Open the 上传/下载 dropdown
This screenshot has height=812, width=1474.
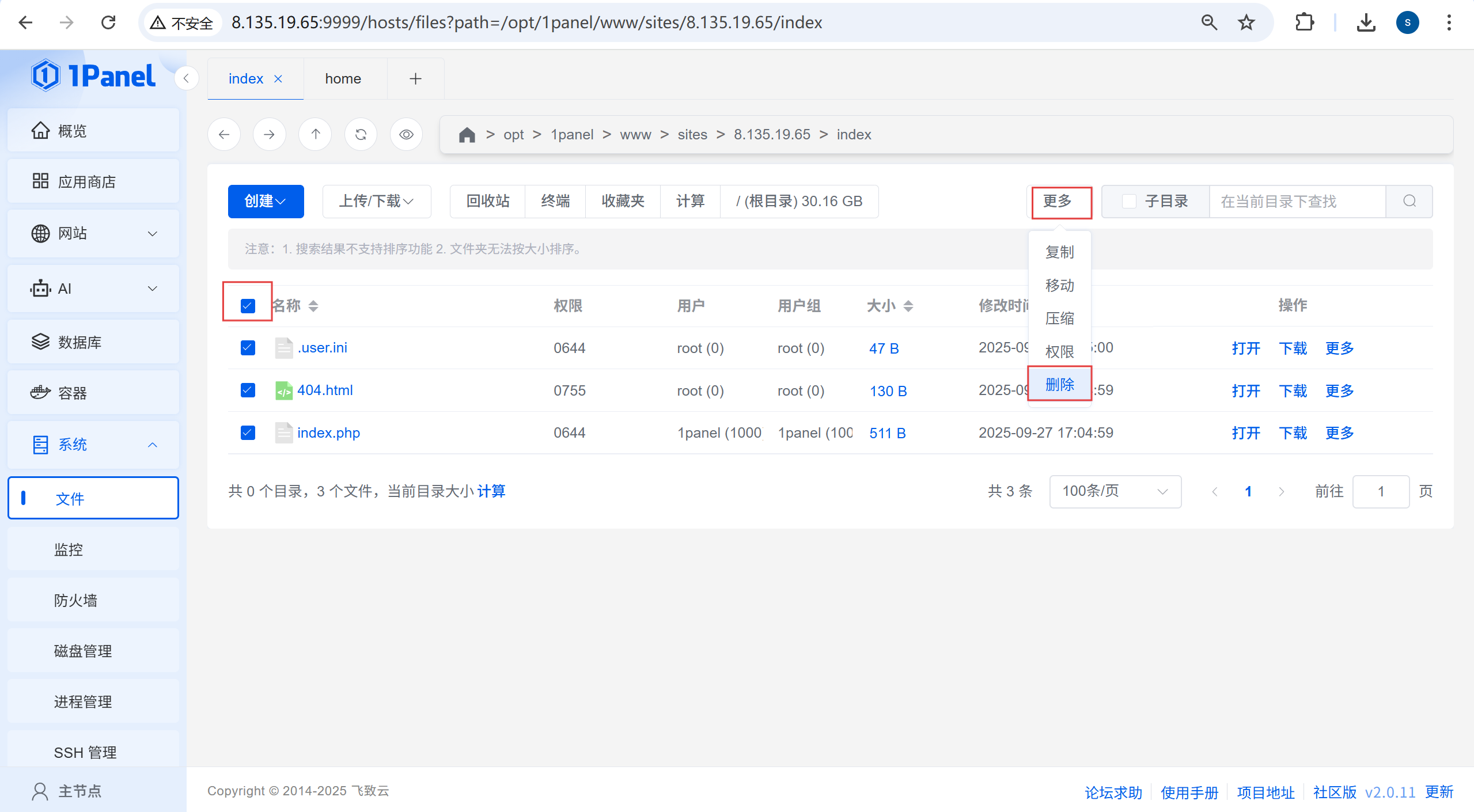pyautogui.click(x=376, y=202)
